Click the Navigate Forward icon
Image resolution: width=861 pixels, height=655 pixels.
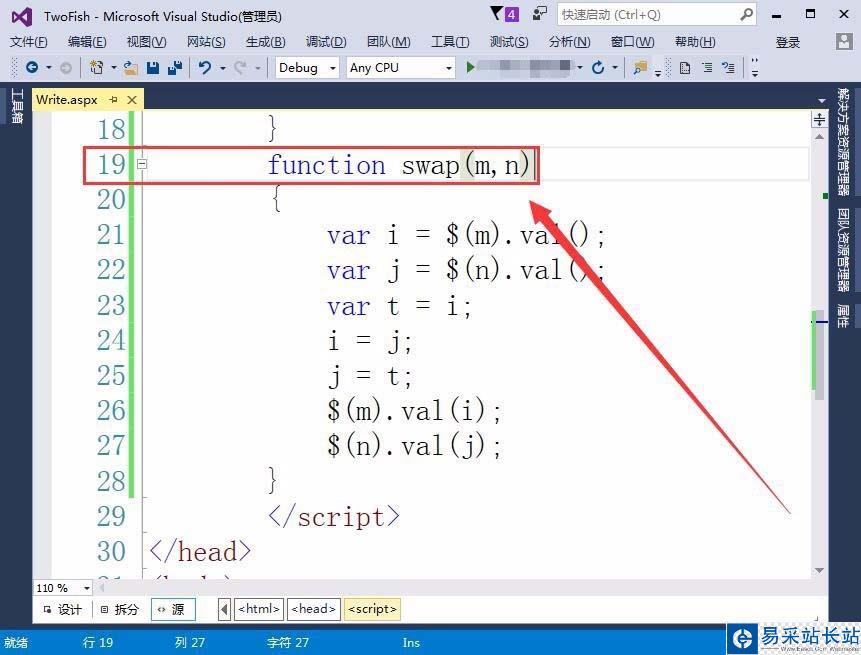pos(65,68)
